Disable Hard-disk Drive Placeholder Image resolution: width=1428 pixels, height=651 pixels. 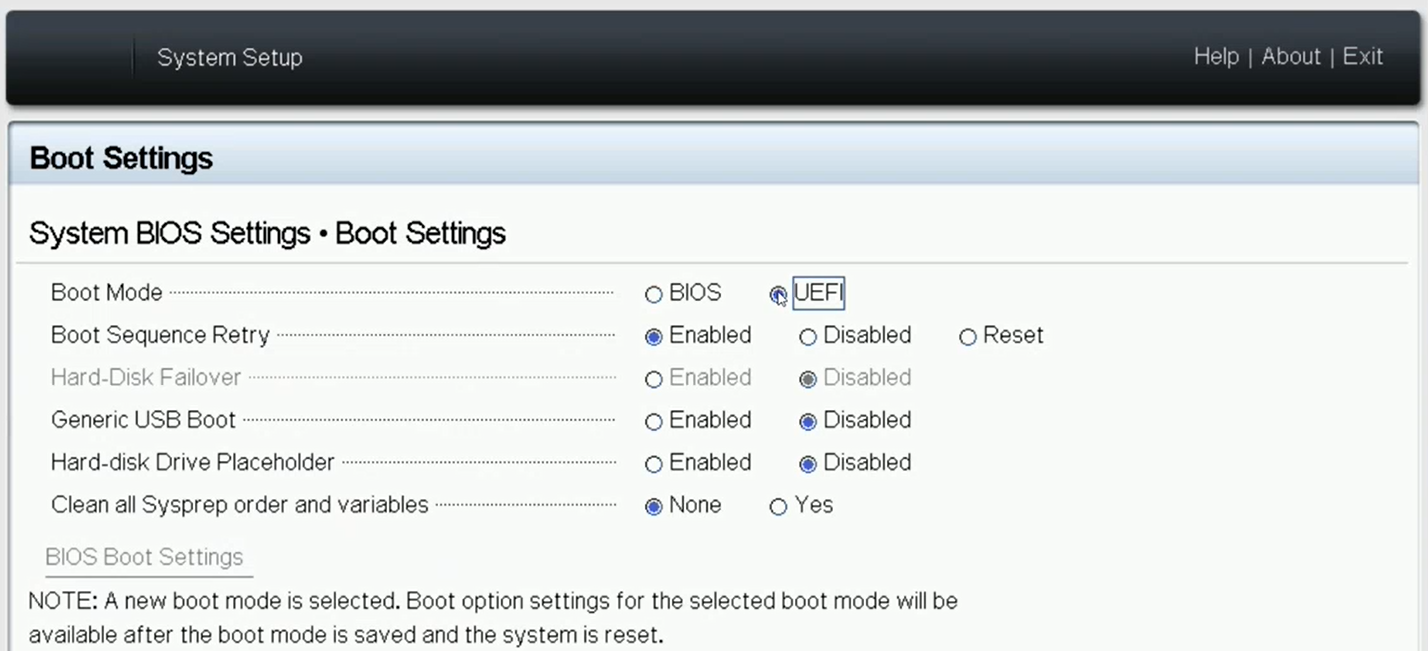[808, 464]
